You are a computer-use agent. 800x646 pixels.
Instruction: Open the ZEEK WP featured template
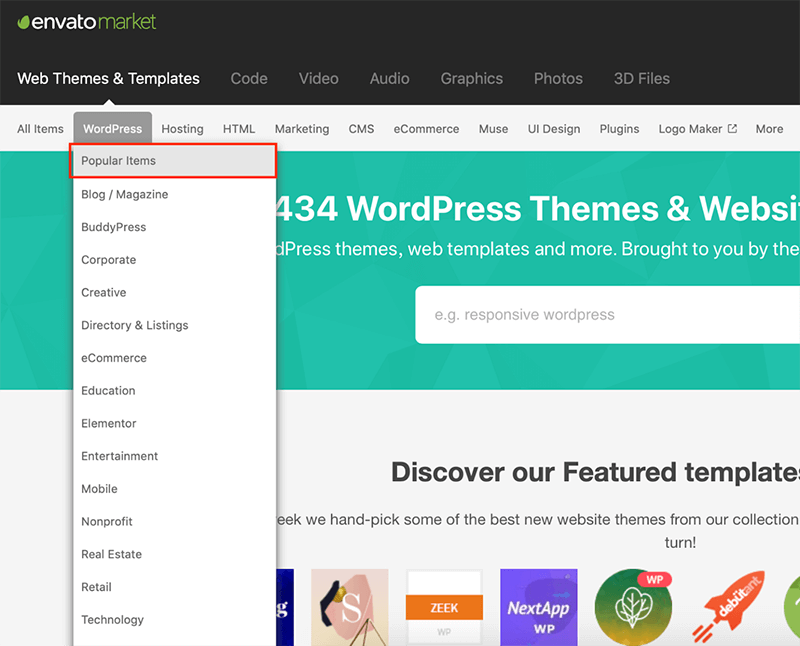click(x=444, y=607)
